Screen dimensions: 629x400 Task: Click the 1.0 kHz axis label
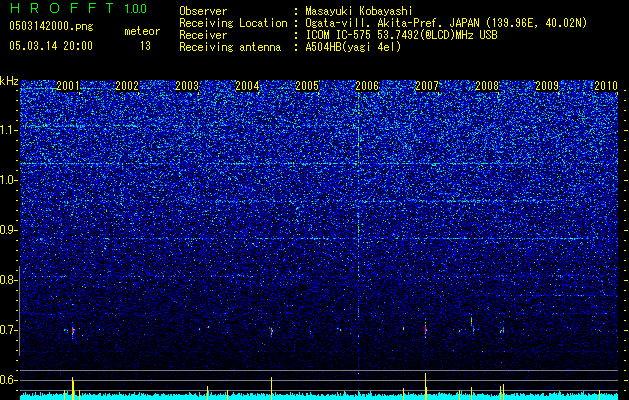click(9, 180)
